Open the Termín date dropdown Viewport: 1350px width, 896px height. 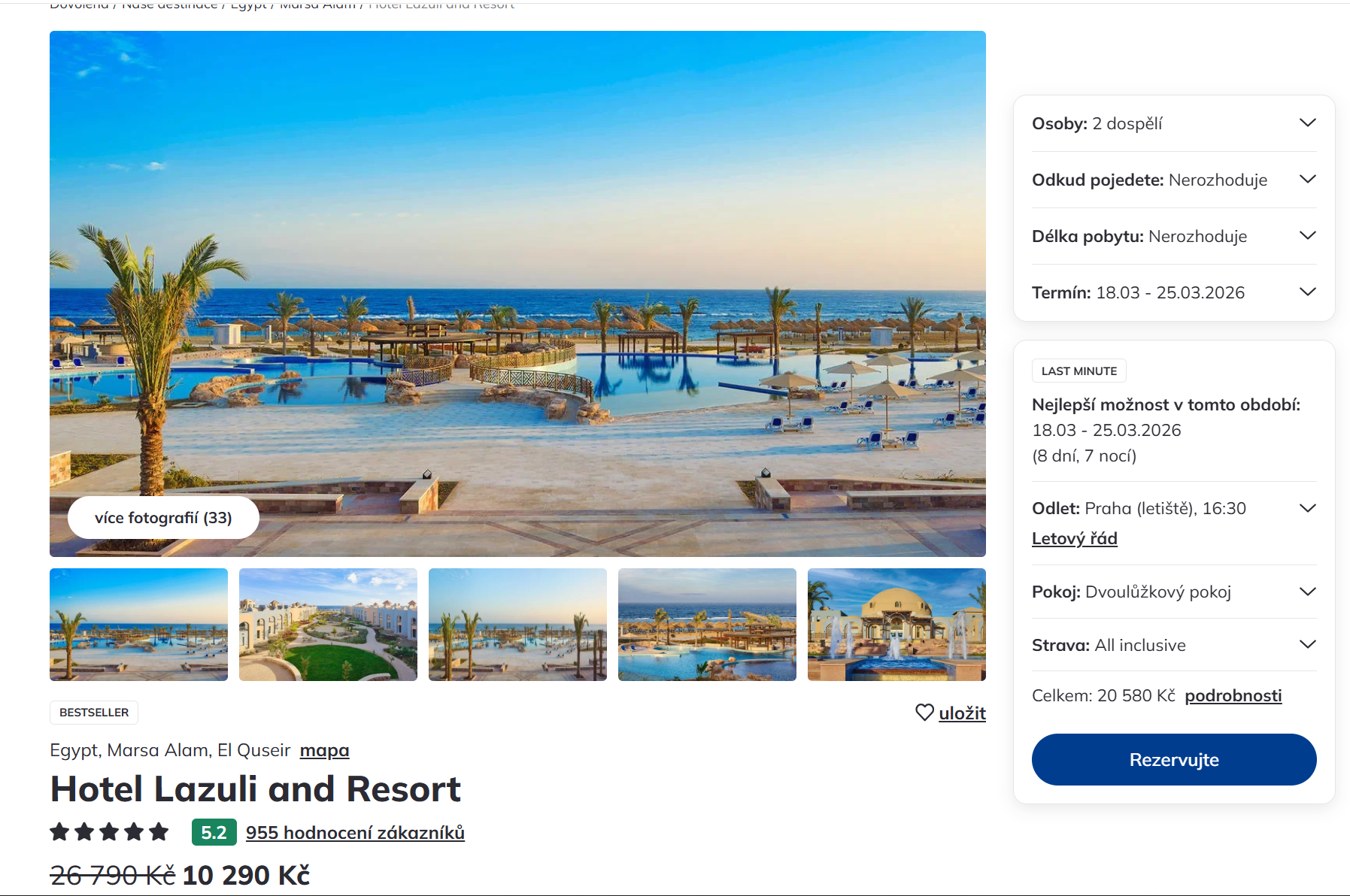point(1174,292)
